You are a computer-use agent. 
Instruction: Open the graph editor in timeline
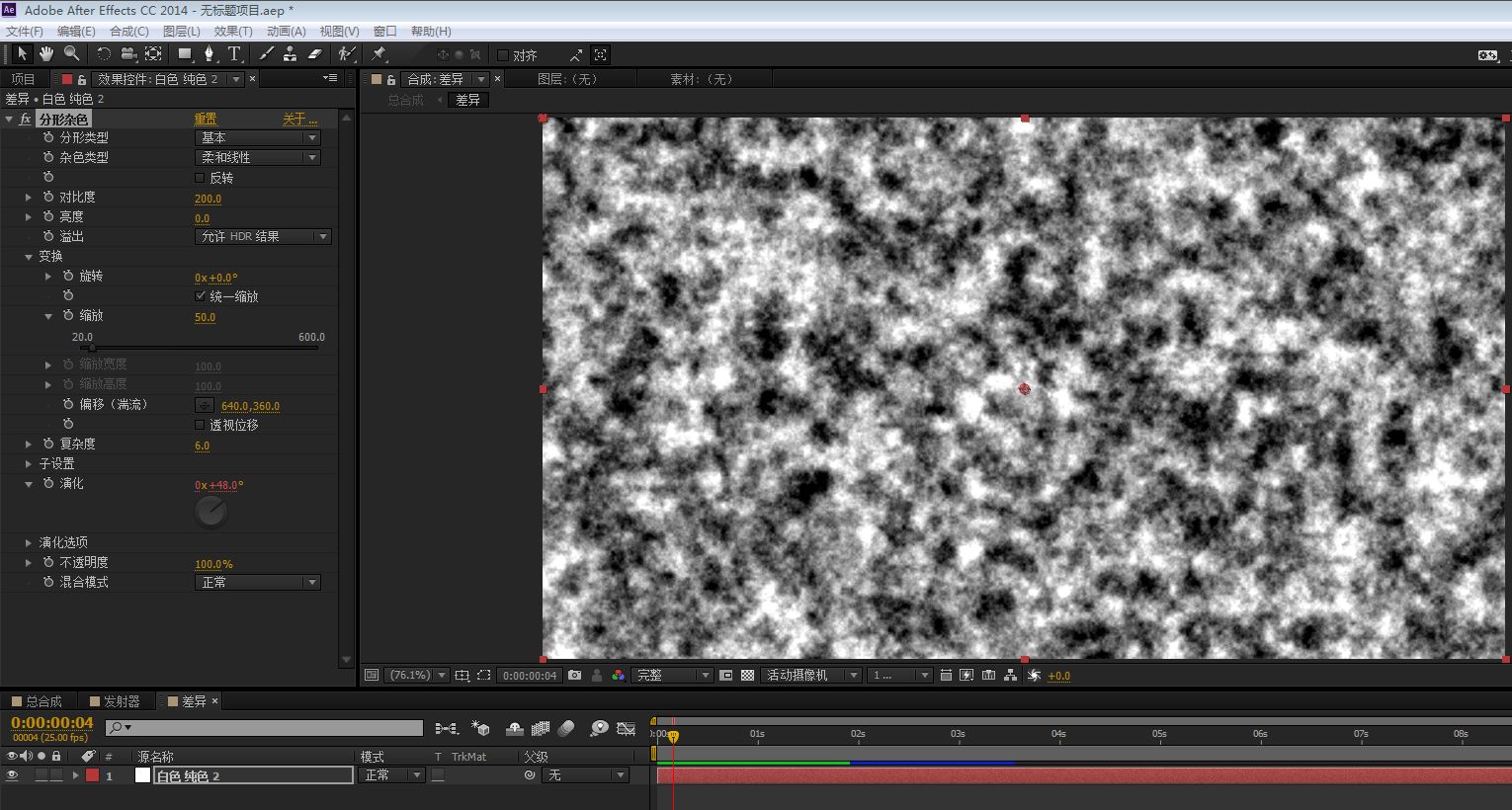626,729
